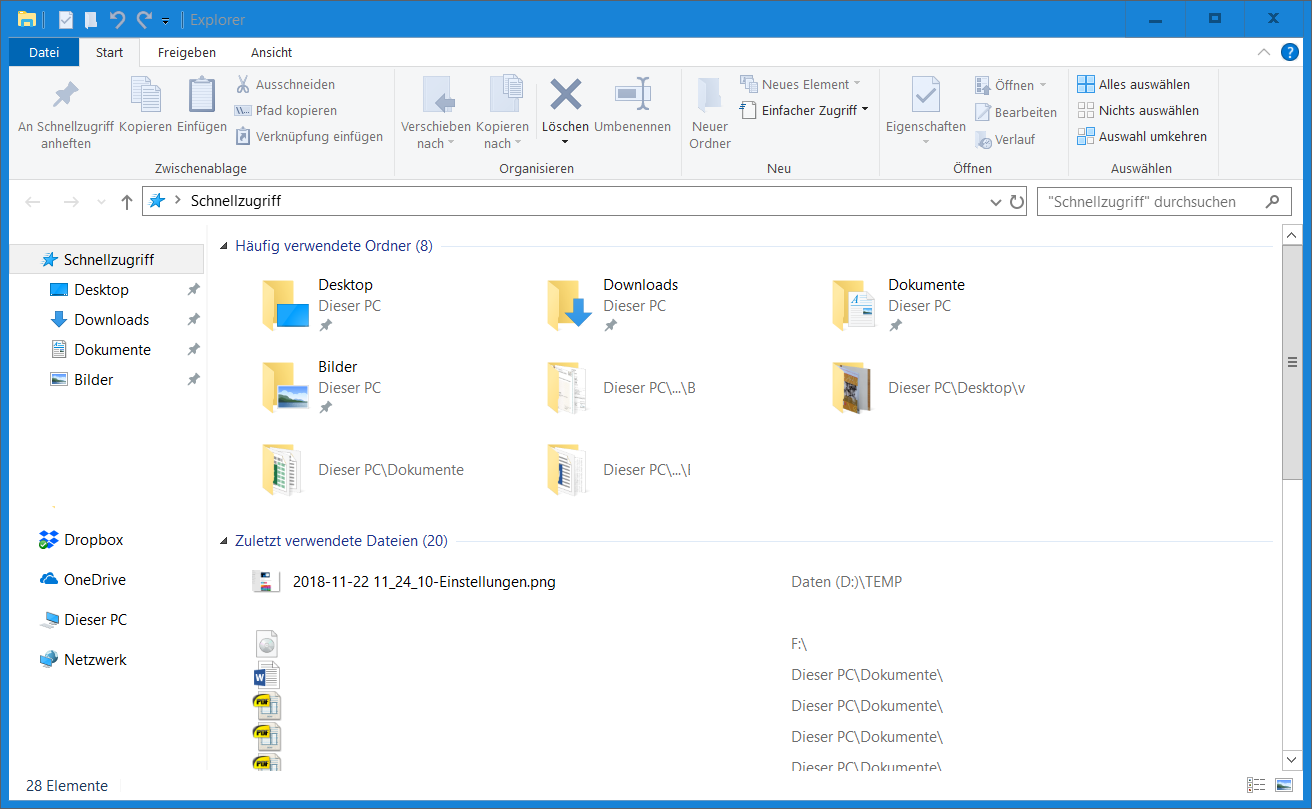Screen dimensions: 1312x809
Task: Click the Kopieren ribbon icon
Action: pos(145,95)
